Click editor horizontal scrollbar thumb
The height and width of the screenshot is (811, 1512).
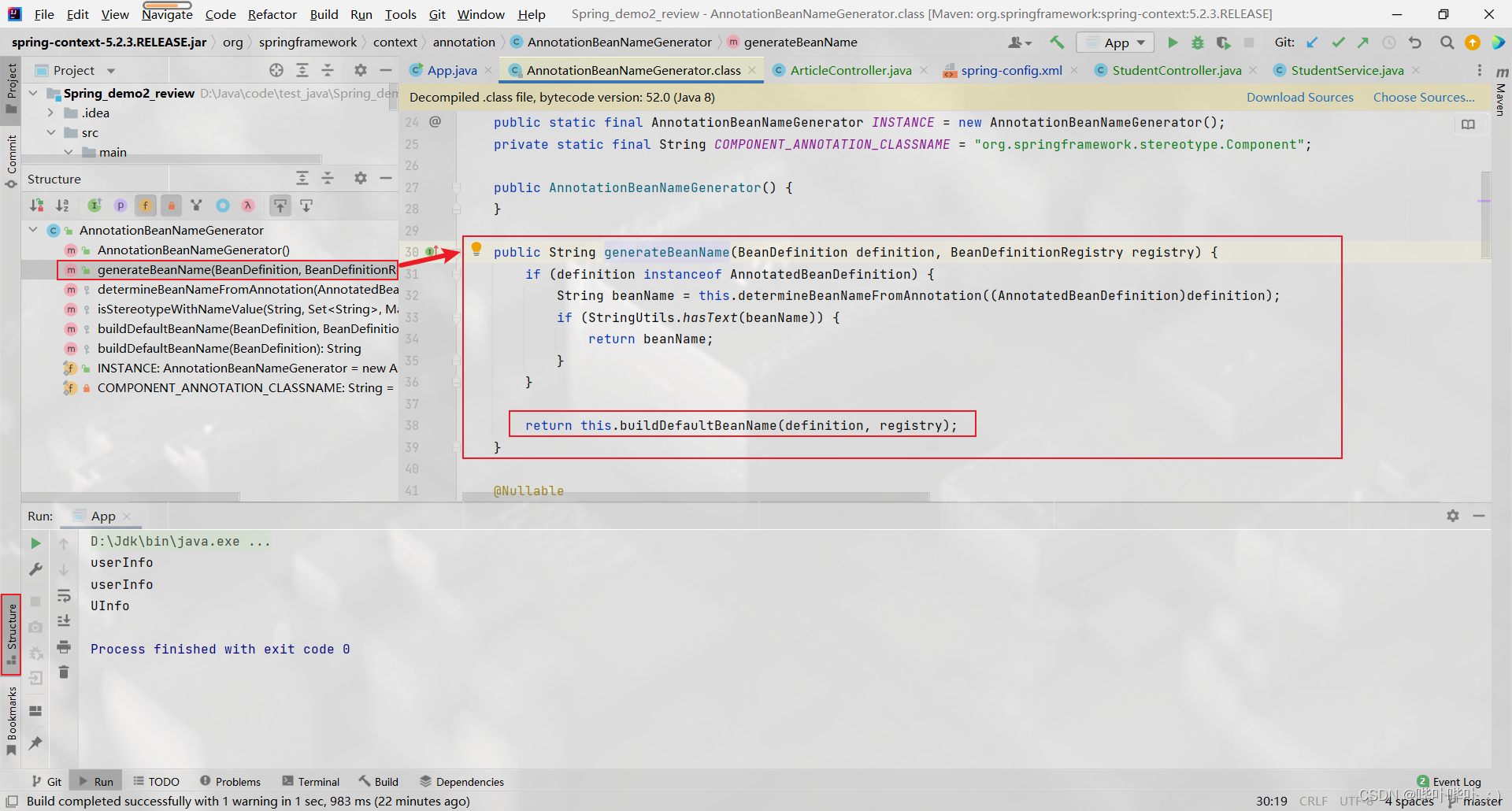tap(696, 497)
